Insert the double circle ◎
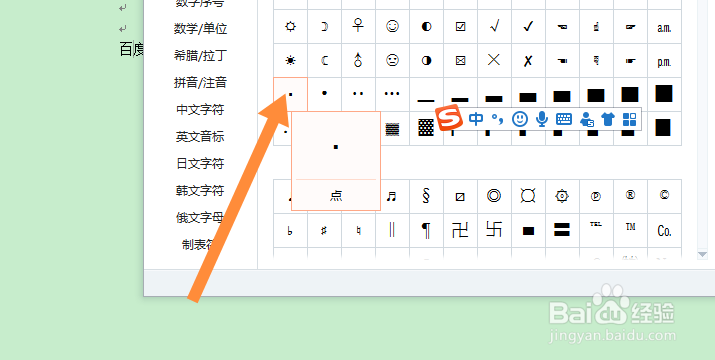Viewport: 715px width, 360px height. (494, 196)
